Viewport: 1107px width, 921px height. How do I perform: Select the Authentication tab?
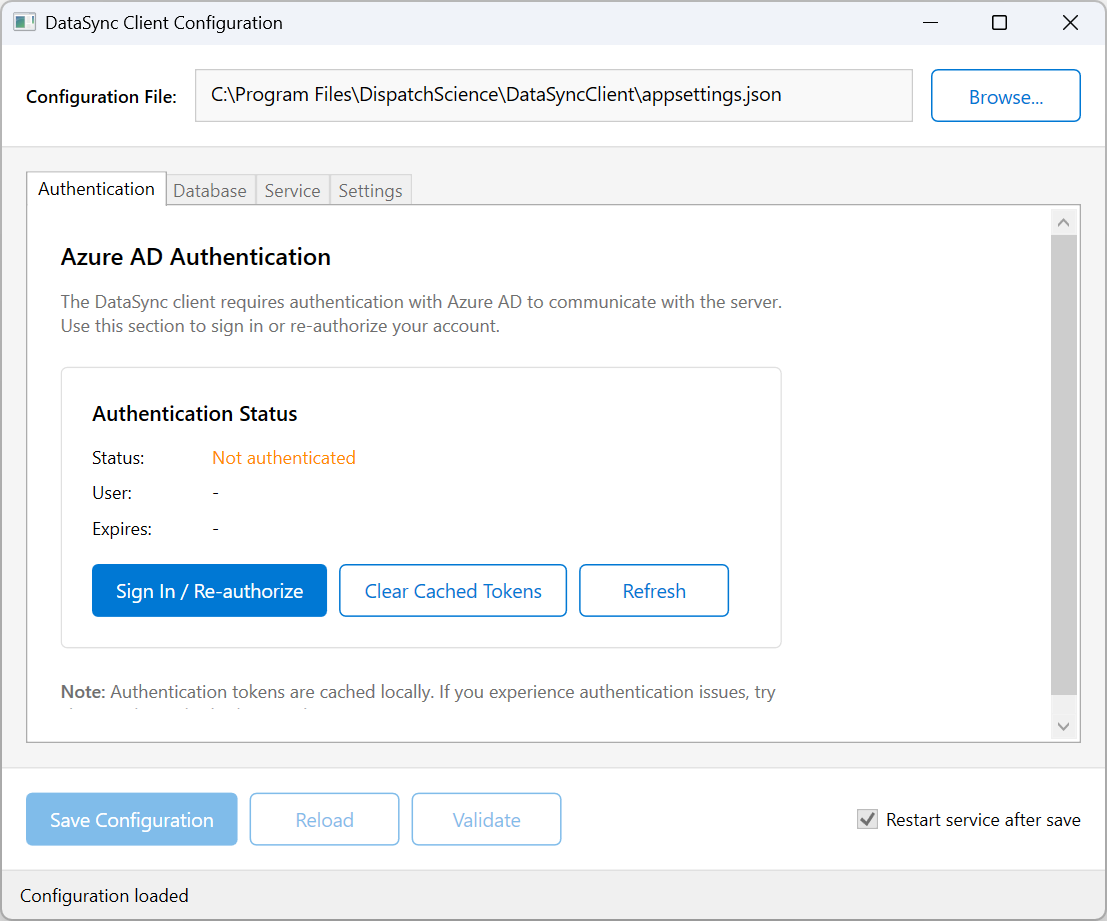coord(96,188)
